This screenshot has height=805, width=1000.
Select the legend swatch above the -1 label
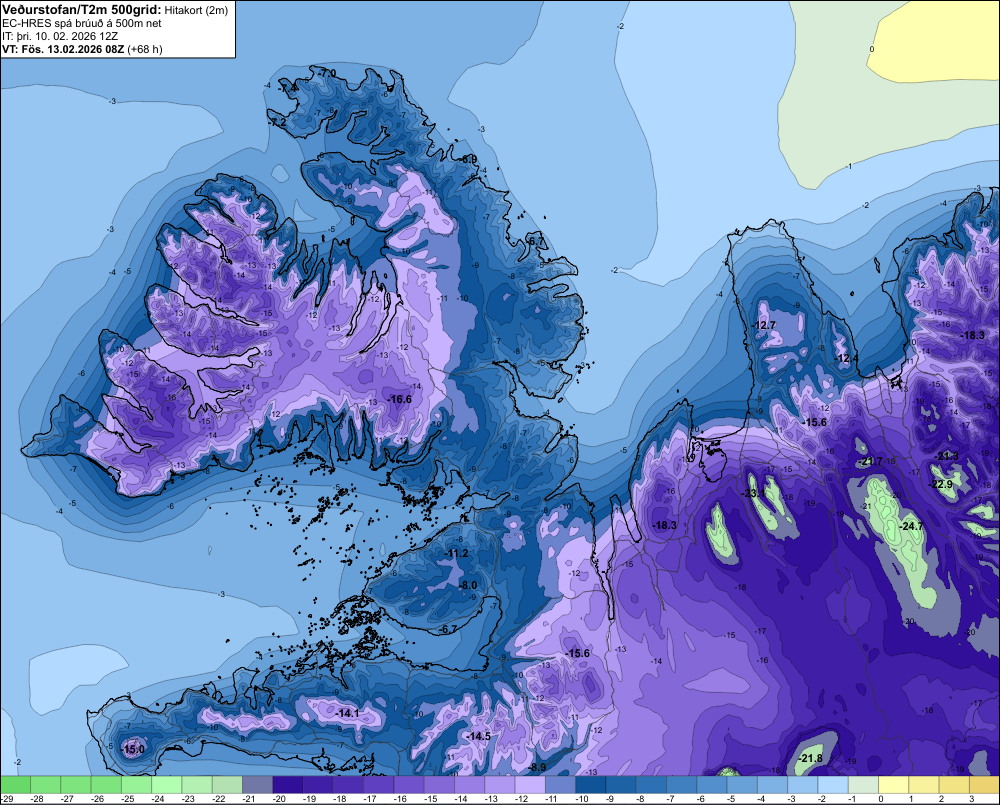click(864, 784)
